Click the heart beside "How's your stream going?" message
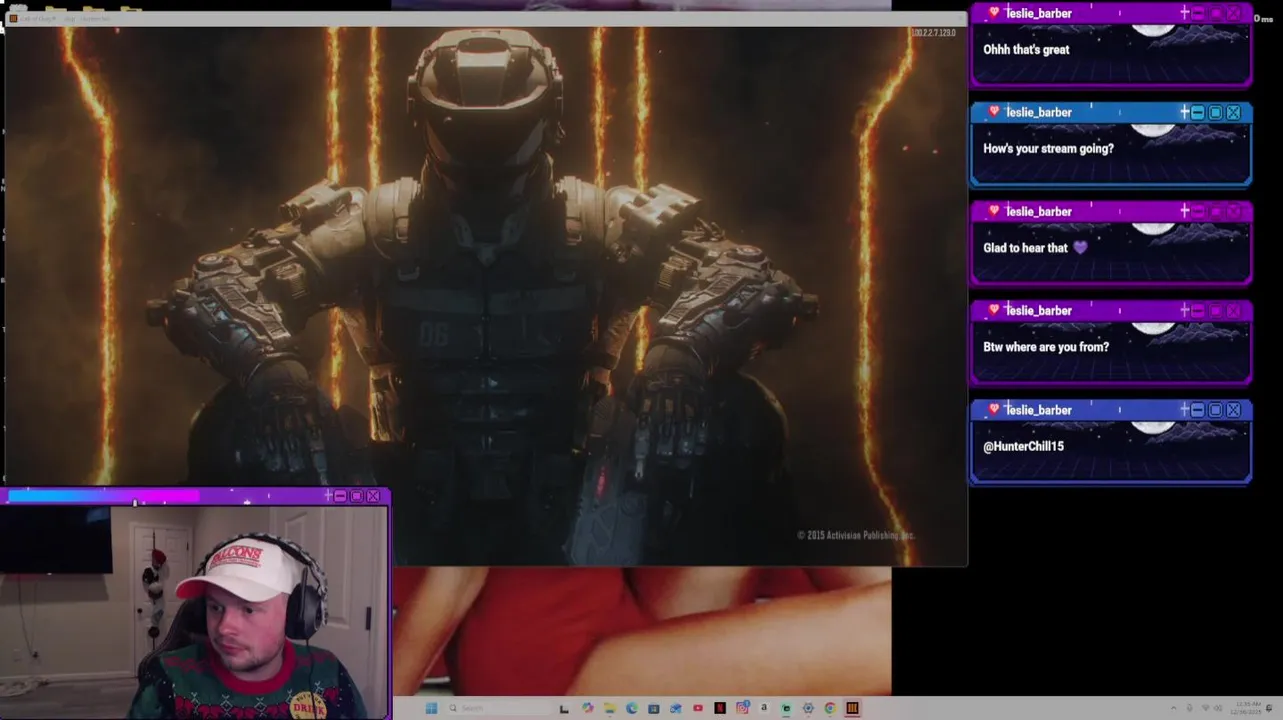The height and width of the screenshot is (720, 1283). click(993, 112)
